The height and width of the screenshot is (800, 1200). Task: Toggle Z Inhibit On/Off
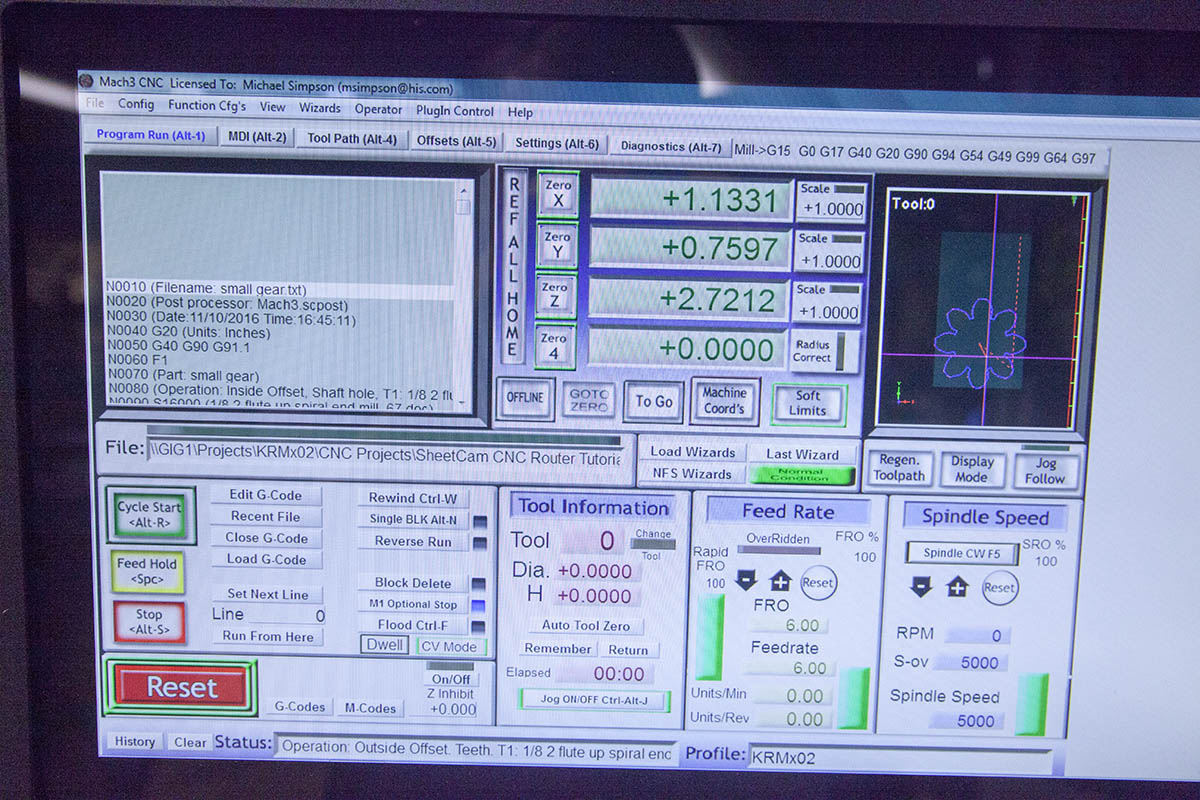coord(450,679)
